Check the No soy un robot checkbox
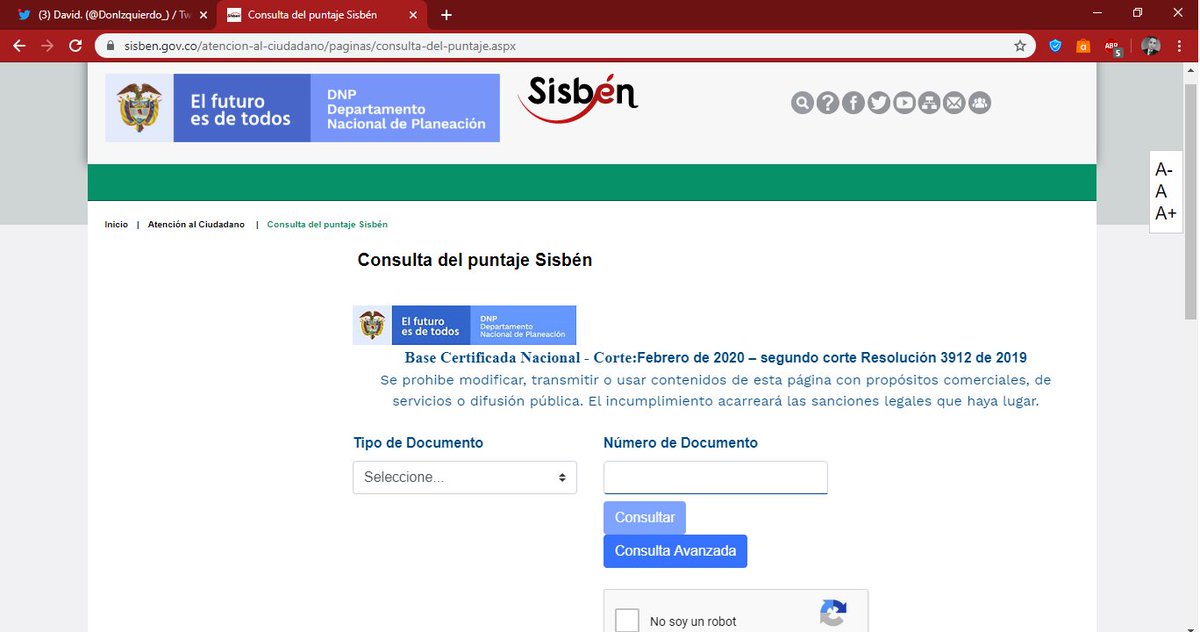 coord(627,621)
